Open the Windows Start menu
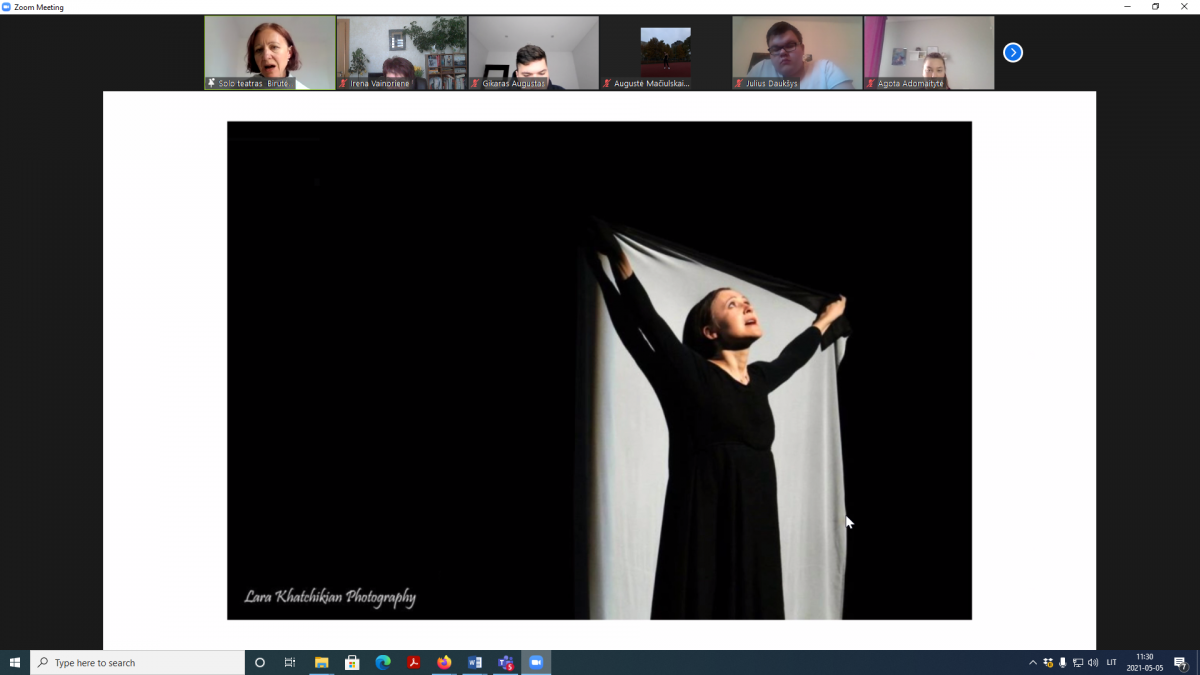 pyautogui.click(x=15, y=662)
